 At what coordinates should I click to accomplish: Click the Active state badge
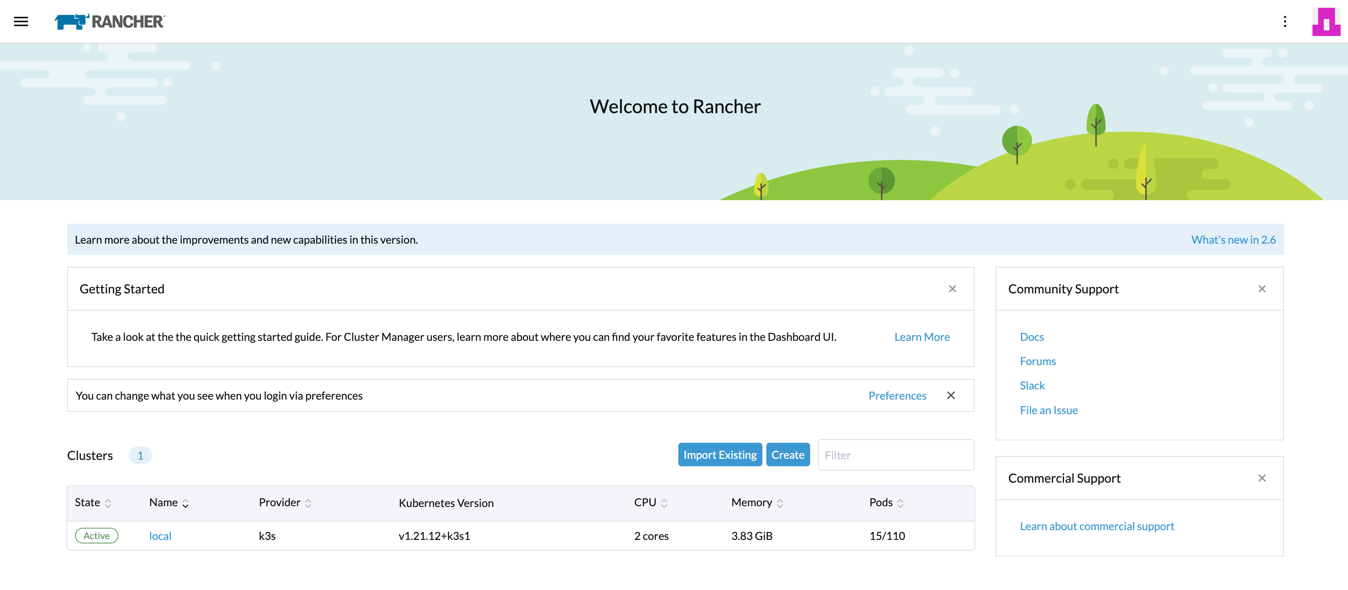(97, 536)
